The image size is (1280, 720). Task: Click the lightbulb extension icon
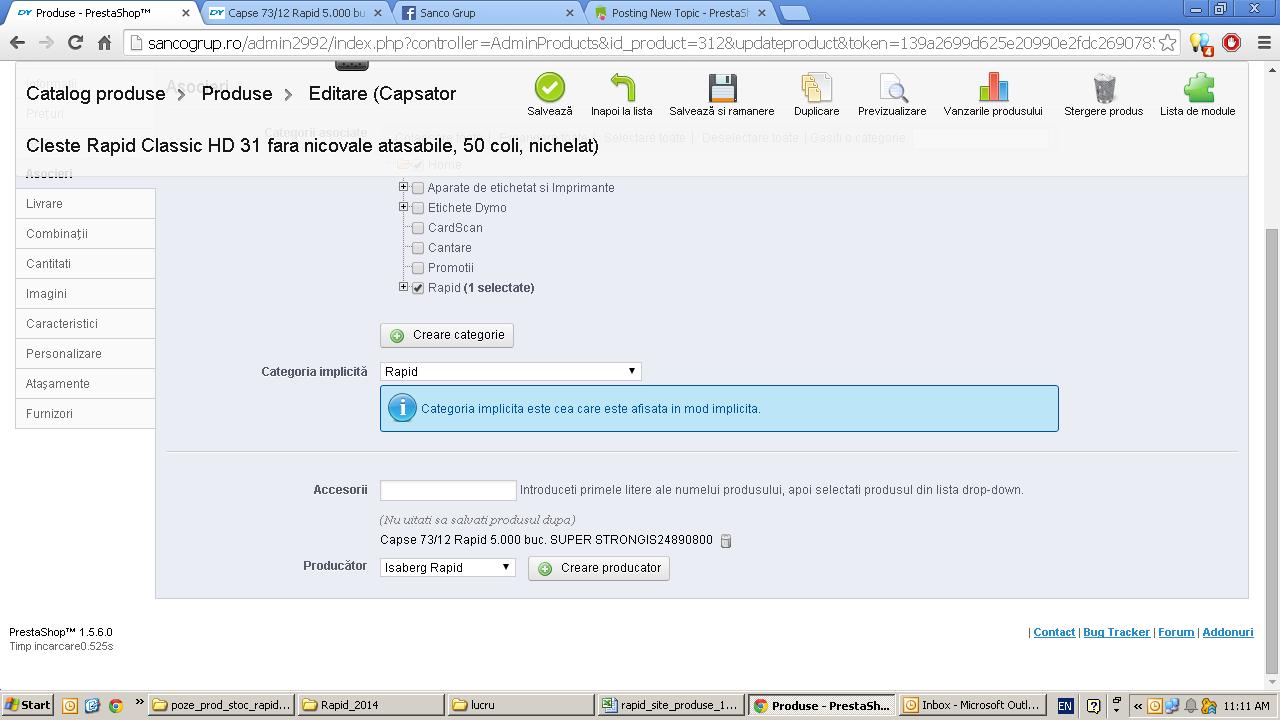coord(1200,43)
